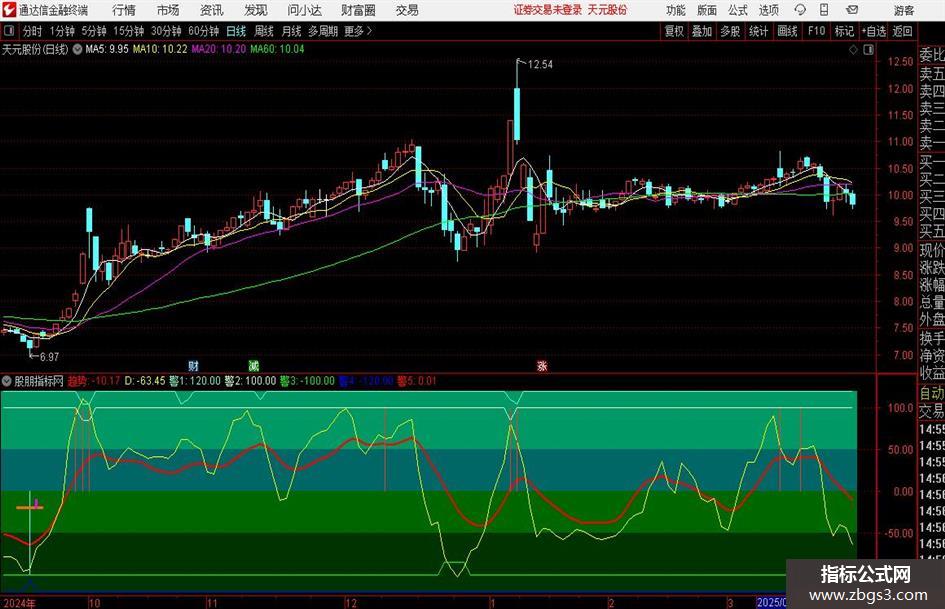This screenshot has width=945, height=609.
Task: Click the 2024年 label on time axis
Action: click(x=19, y=603)
